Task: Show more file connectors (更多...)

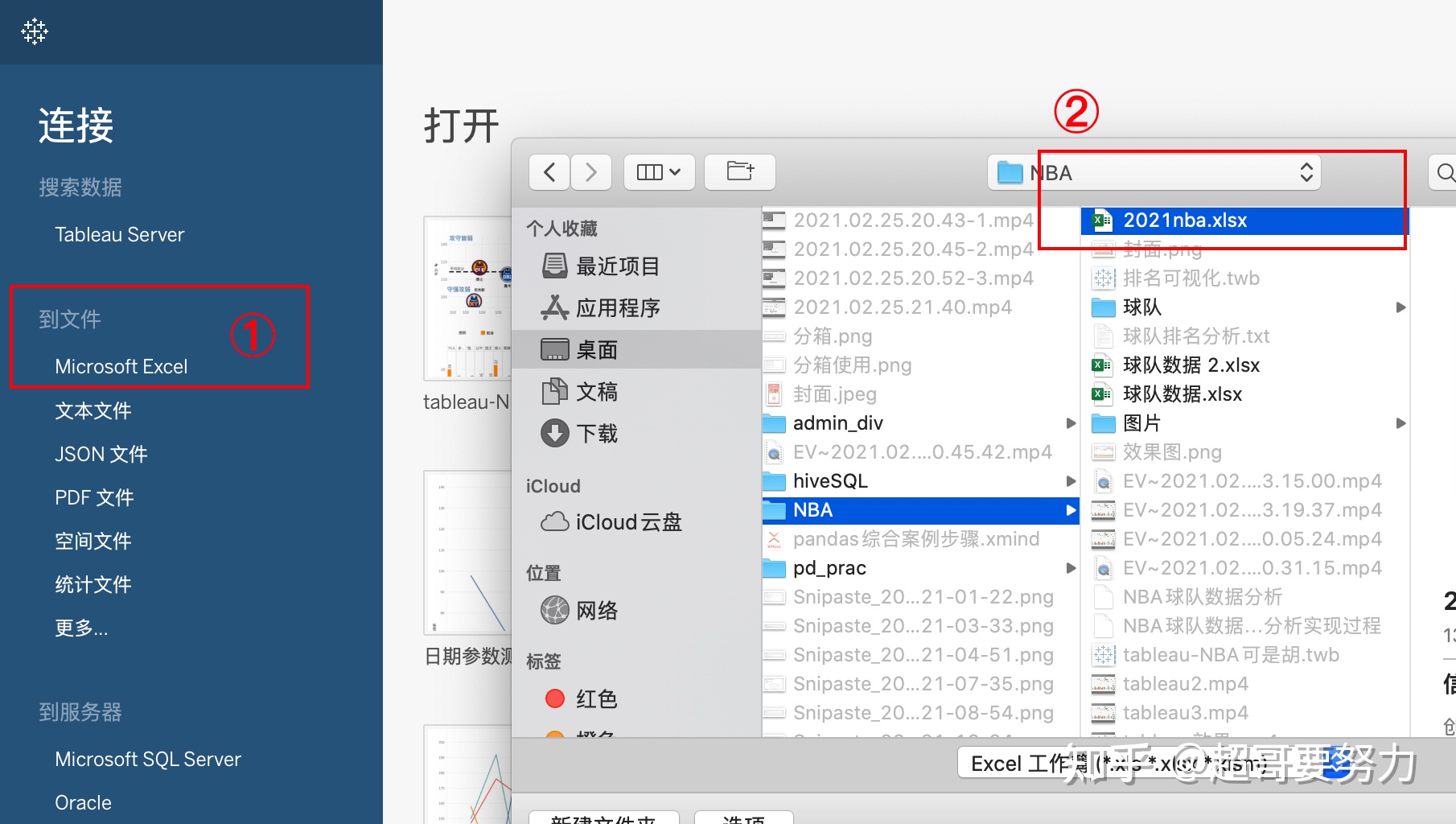Action: 81,628
